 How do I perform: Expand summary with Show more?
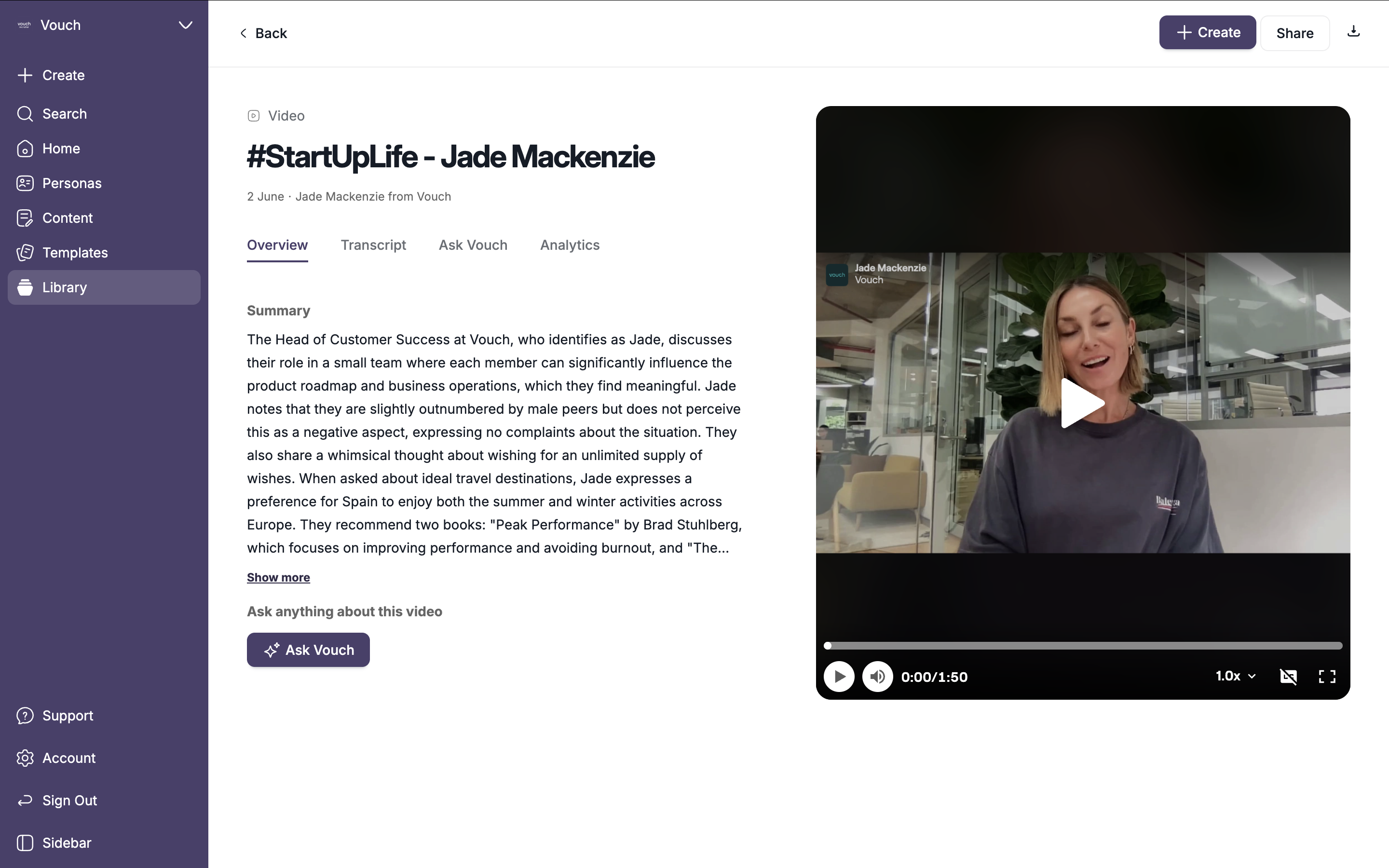pos(278,578)
